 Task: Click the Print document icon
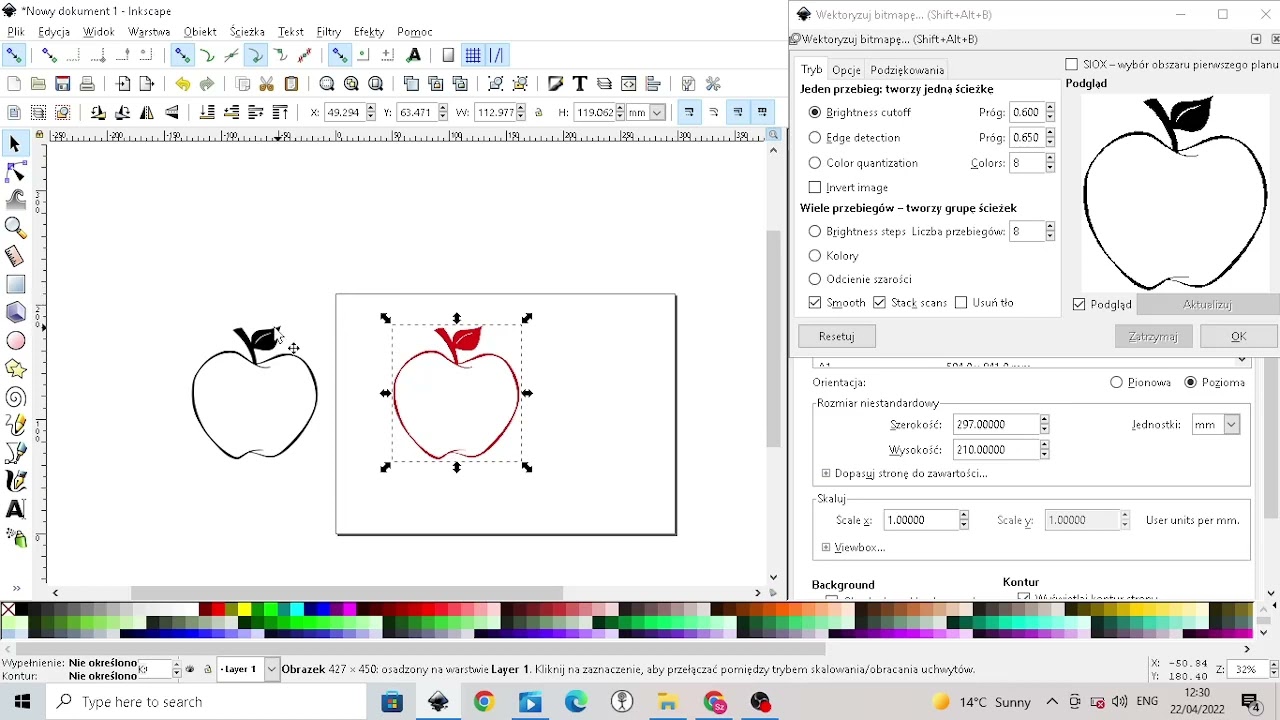[x=87, y=84]
